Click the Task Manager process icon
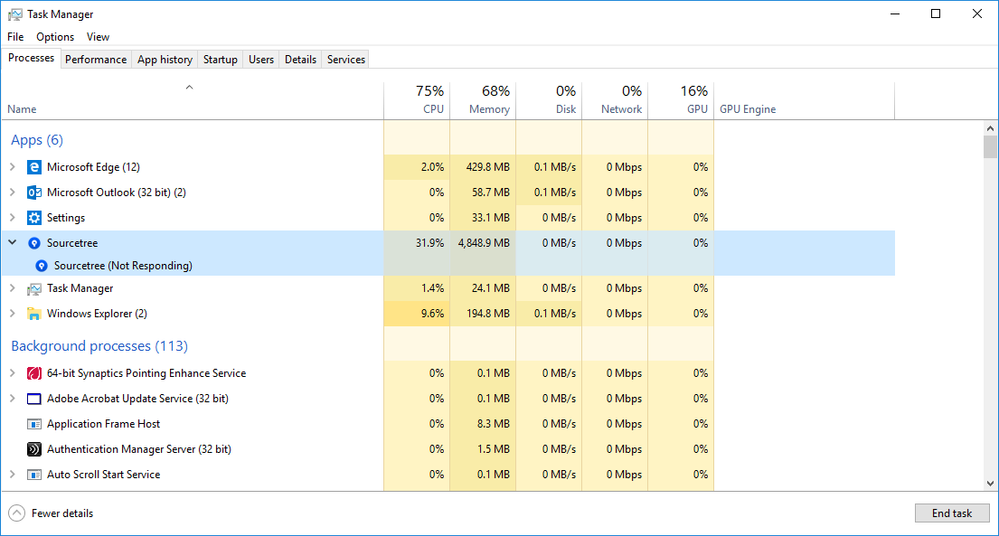 point(34,289)
